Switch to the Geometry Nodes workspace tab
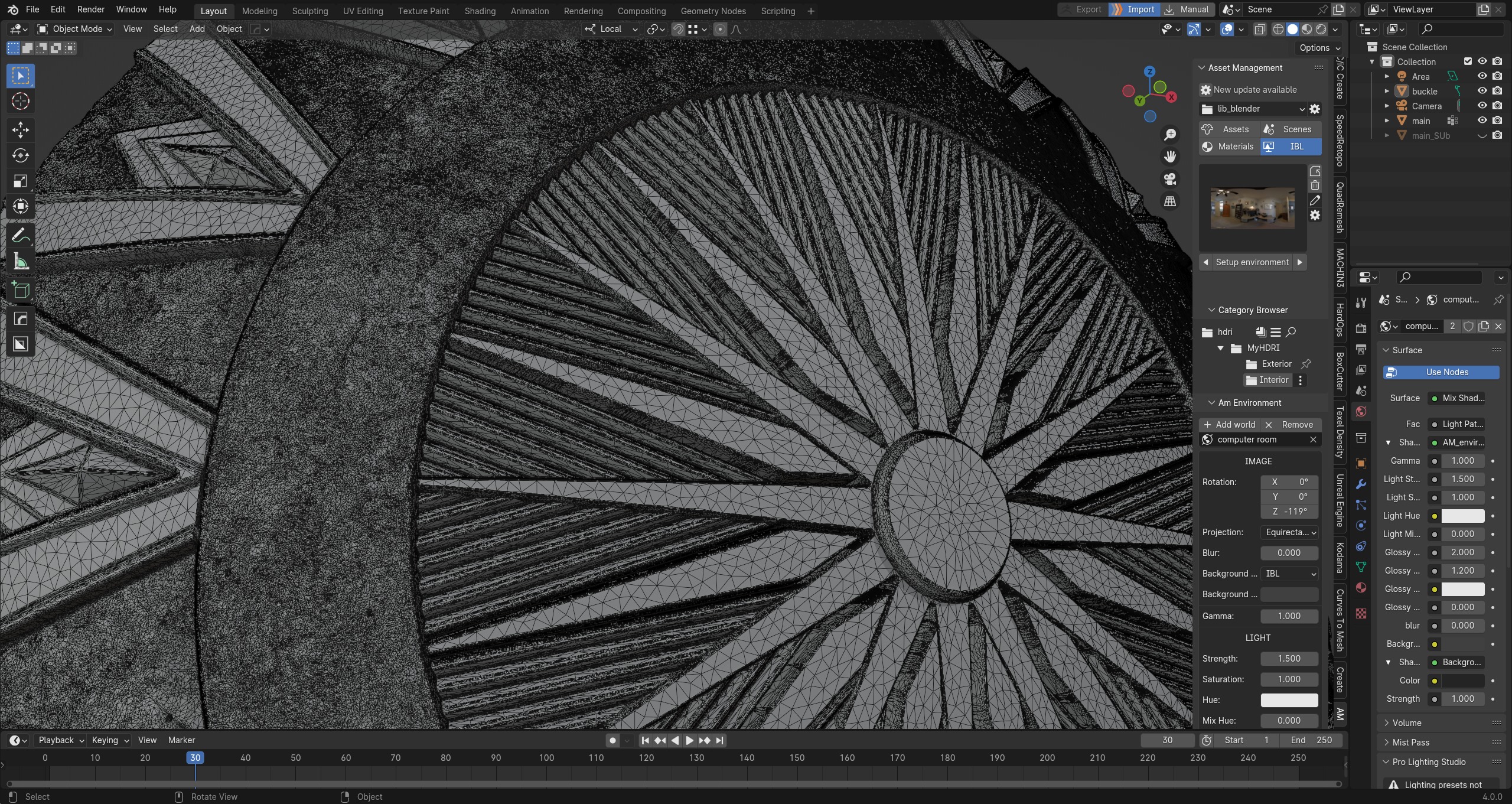 (713, 11)
